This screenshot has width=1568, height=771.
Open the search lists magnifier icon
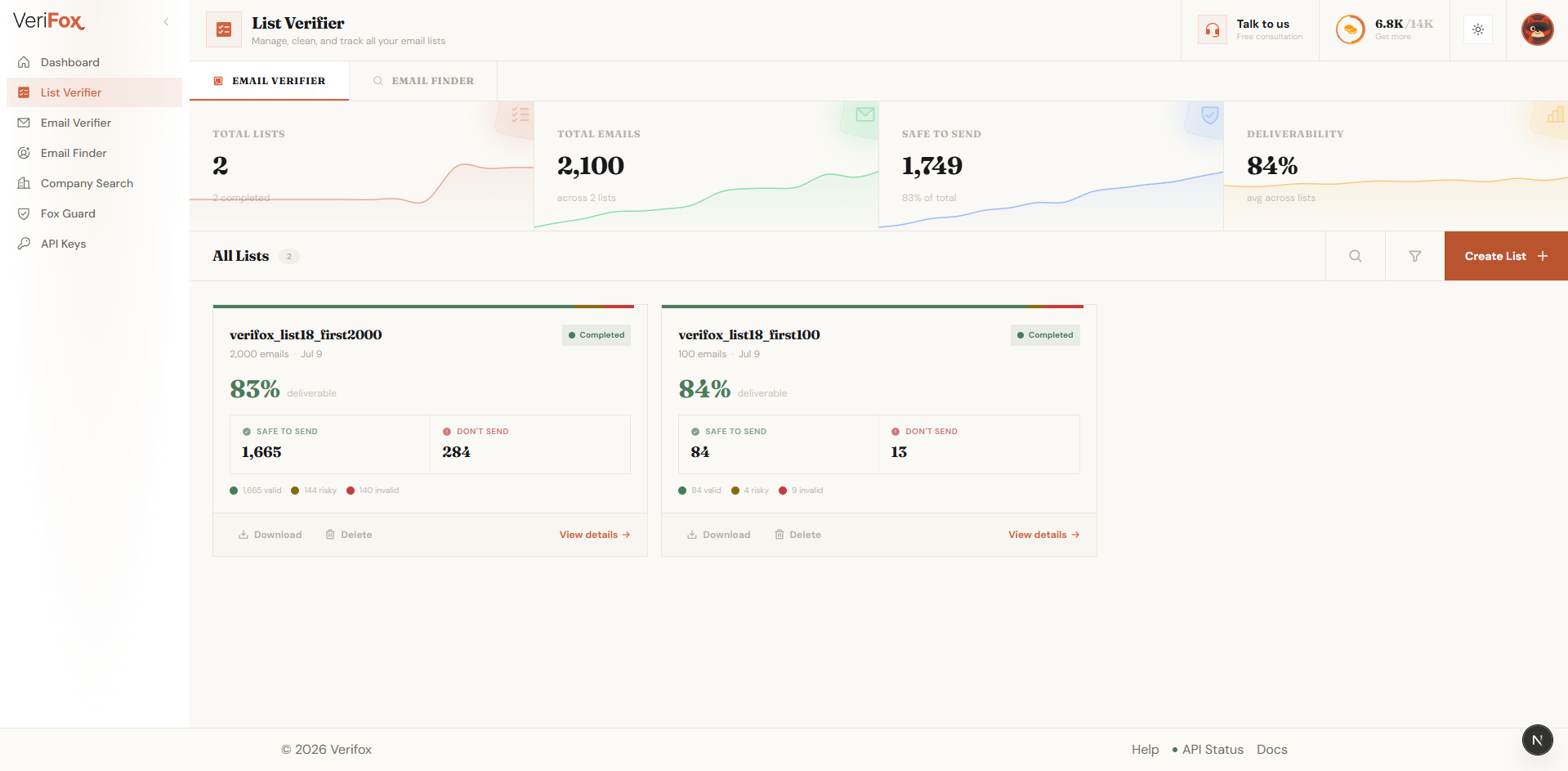[x=1356, y=256]
